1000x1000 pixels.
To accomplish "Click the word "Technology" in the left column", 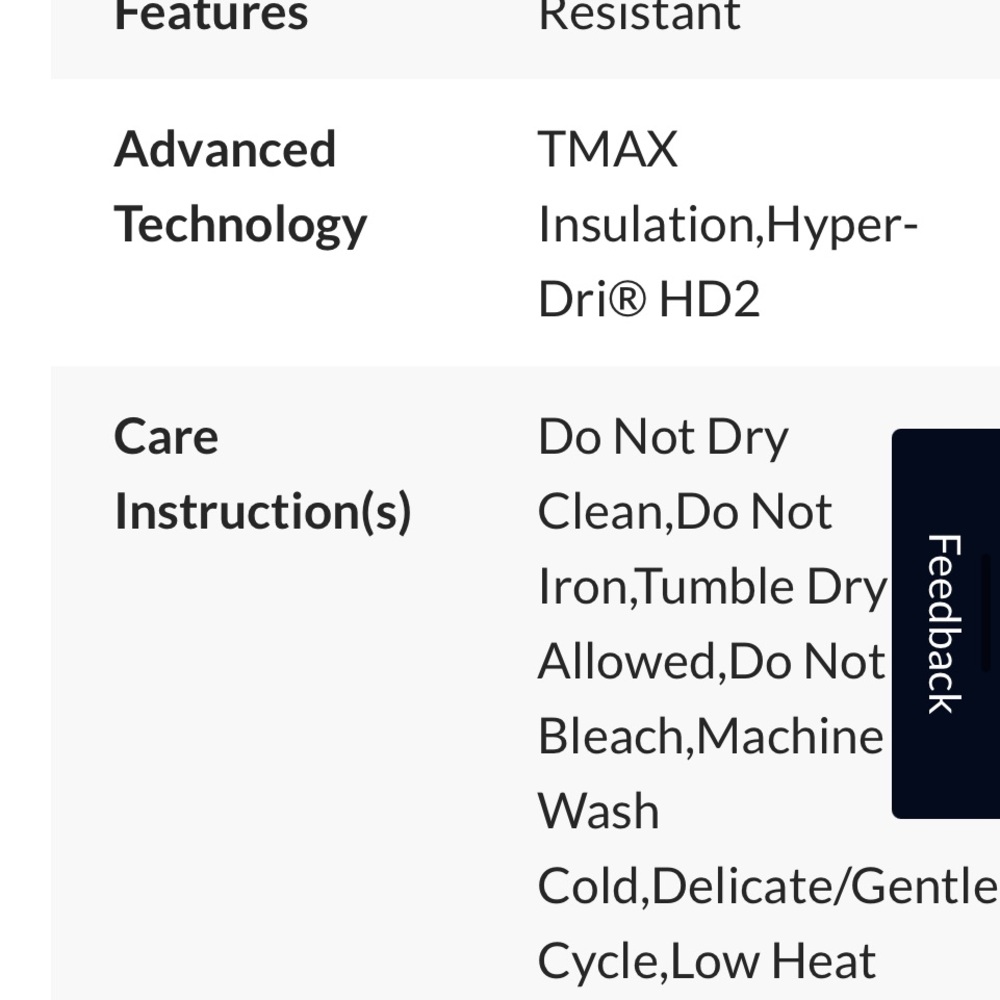I will click(240, 225).
